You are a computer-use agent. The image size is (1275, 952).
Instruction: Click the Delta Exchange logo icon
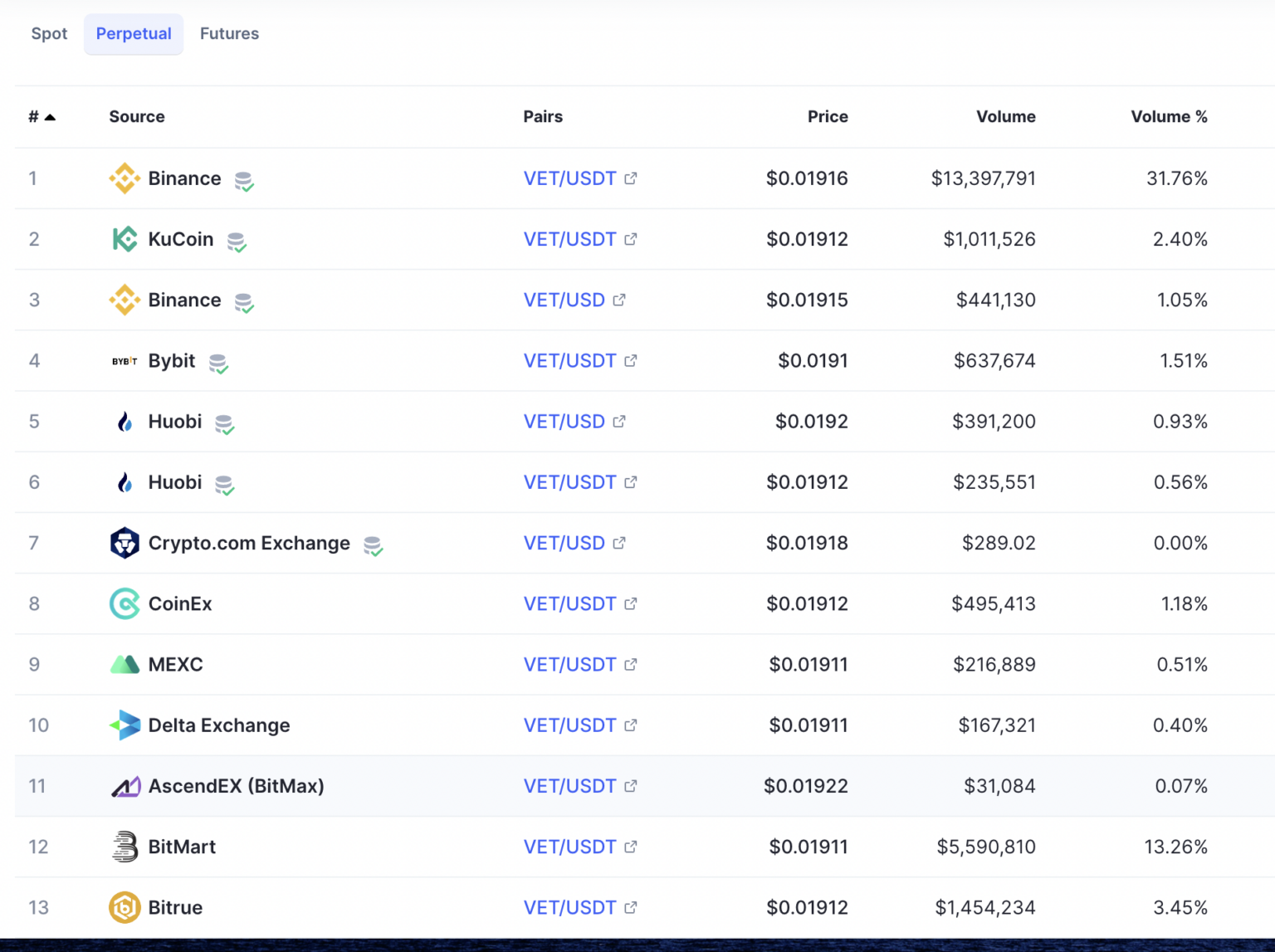pos(125,725)
